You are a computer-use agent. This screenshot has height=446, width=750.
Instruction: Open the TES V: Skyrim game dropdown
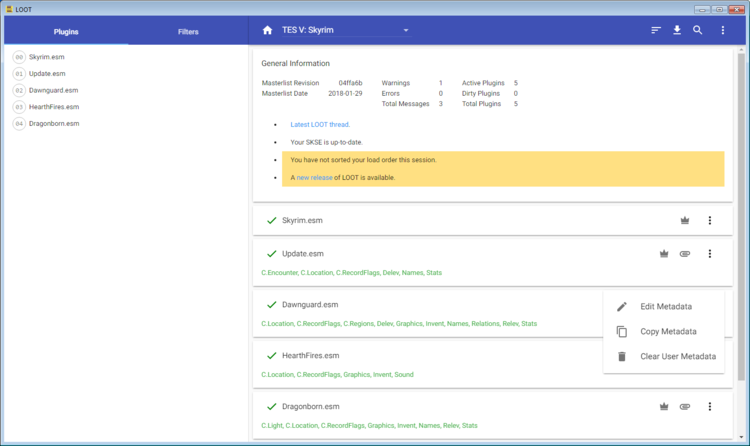click(345, 30)
